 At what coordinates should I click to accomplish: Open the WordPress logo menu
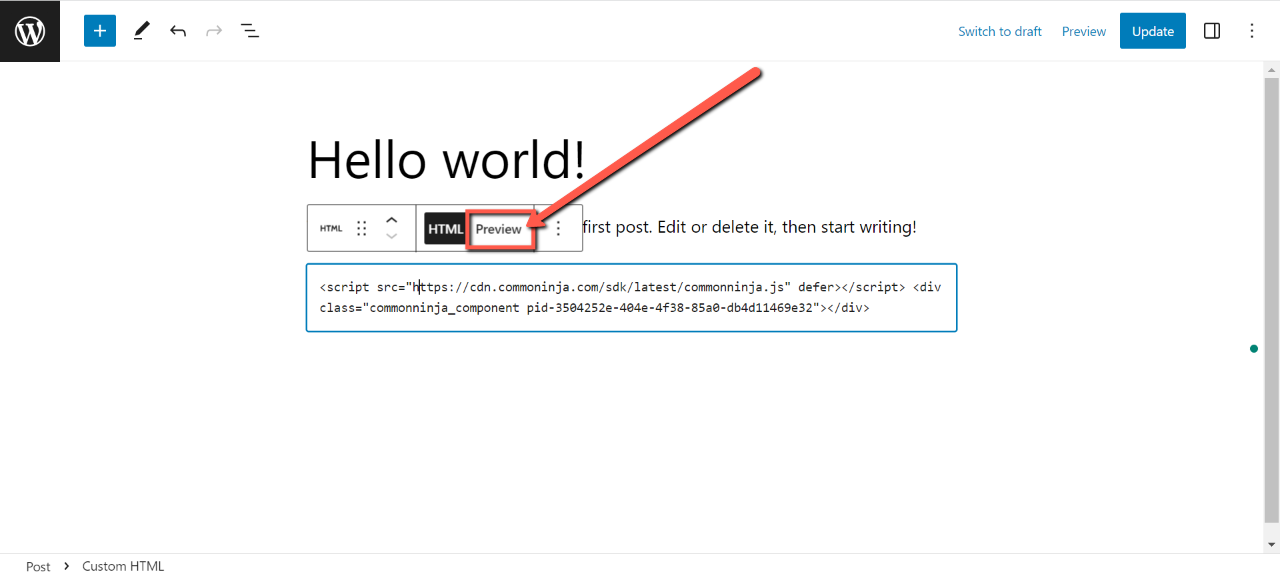click(30, 31)
